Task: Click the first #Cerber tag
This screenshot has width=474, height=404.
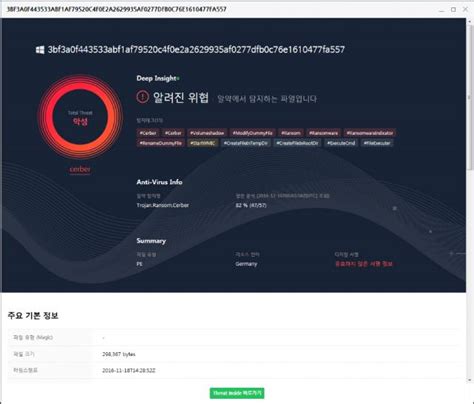Action: 148,133
